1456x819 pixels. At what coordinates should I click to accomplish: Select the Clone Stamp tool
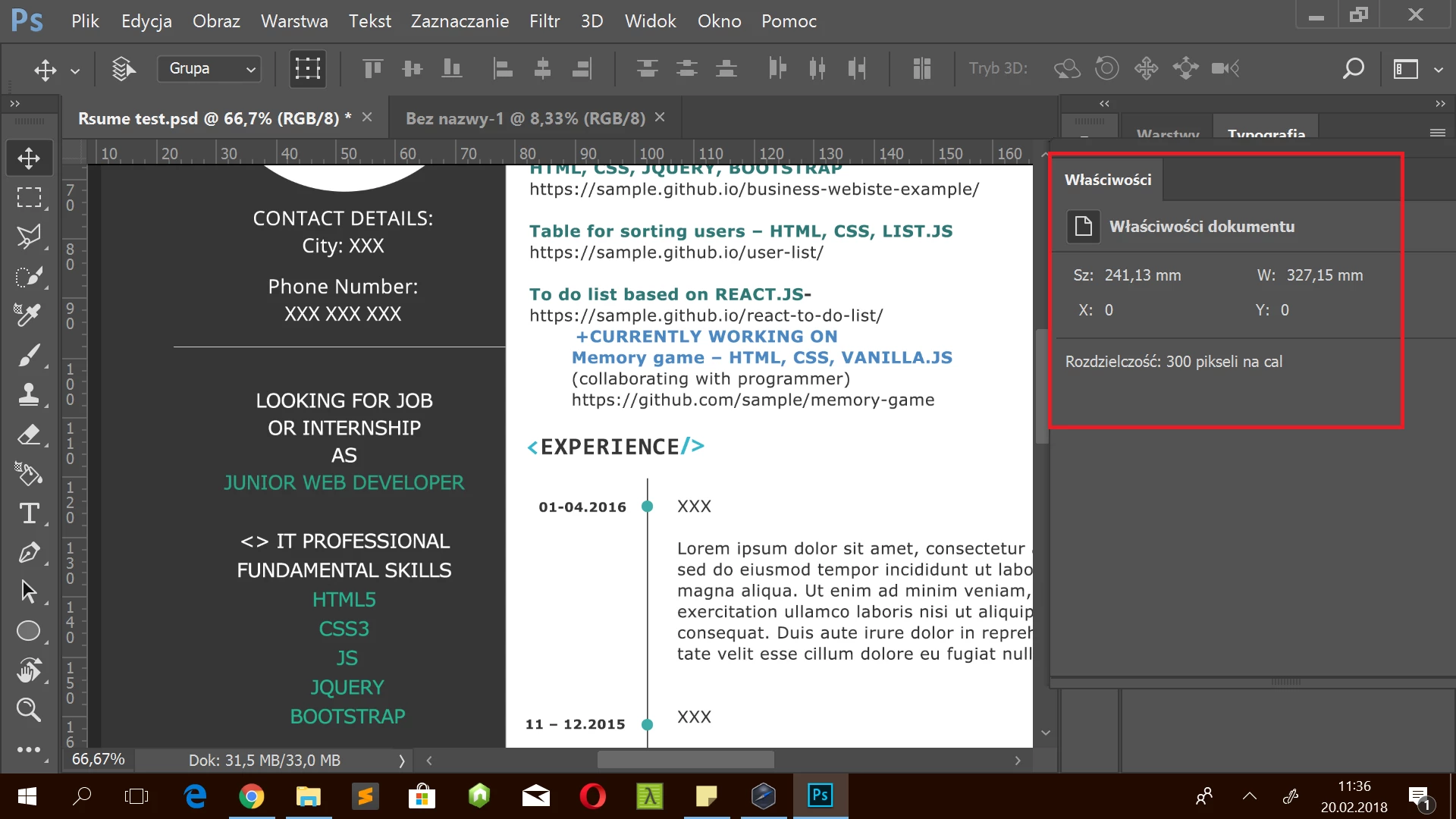point(29,394)
